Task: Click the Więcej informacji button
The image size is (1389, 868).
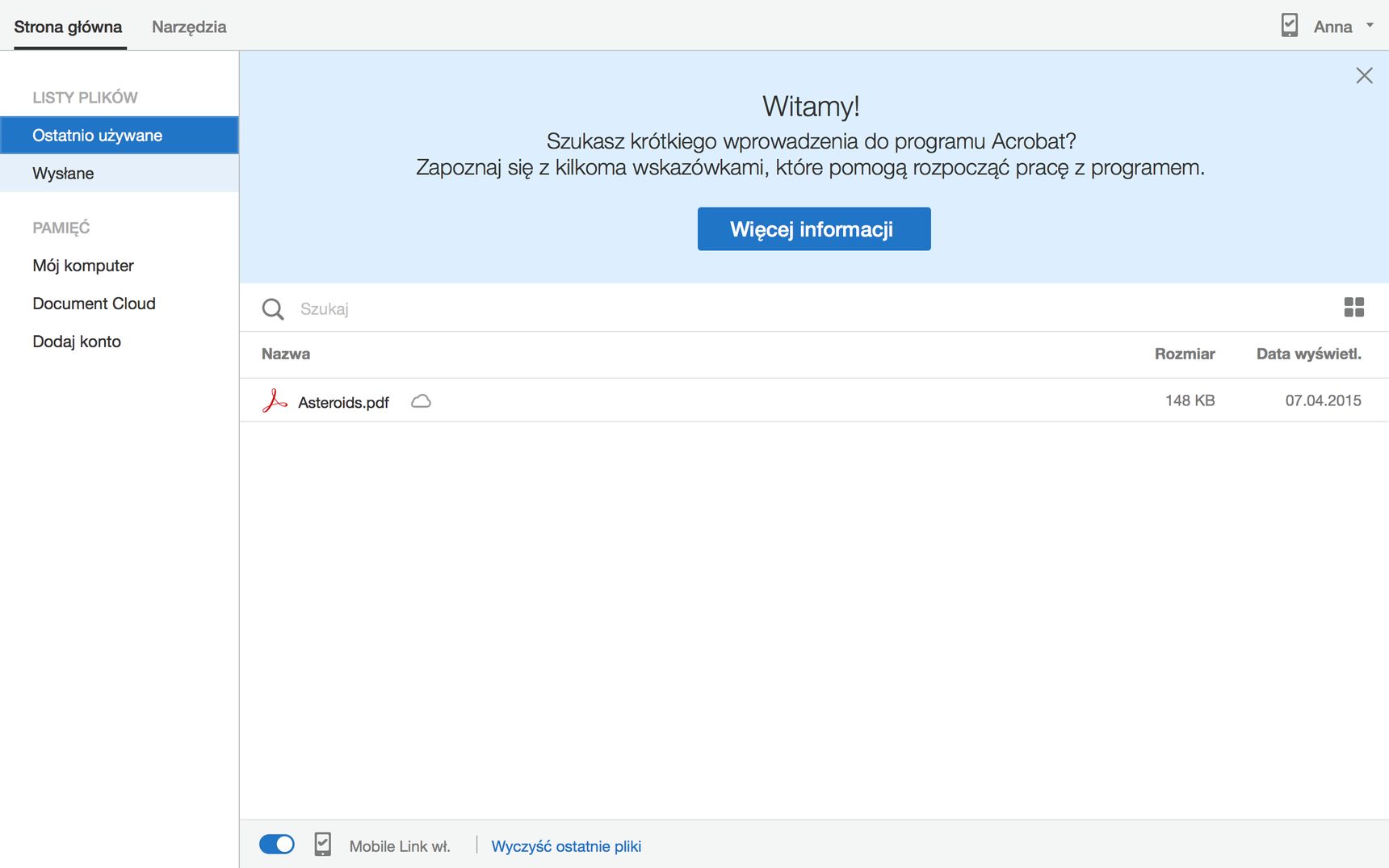Action: pos(814,229)
